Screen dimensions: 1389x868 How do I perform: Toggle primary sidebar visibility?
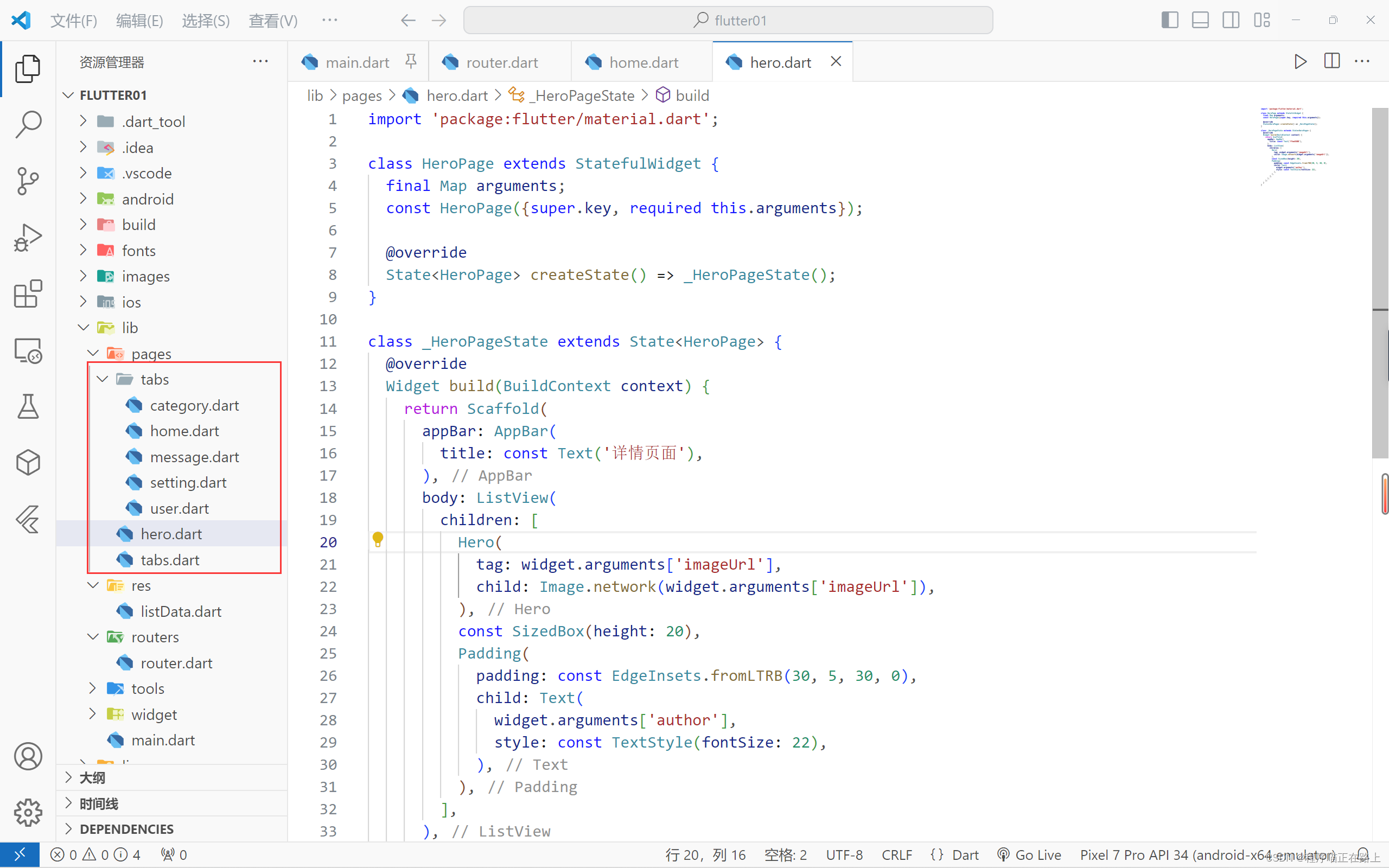(1170, 20)
